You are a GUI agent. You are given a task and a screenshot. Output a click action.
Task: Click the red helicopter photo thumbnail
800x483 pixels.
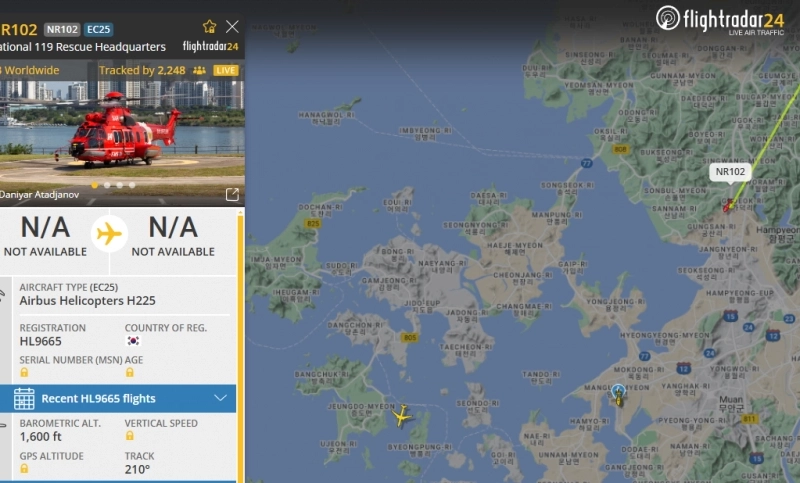121,134
